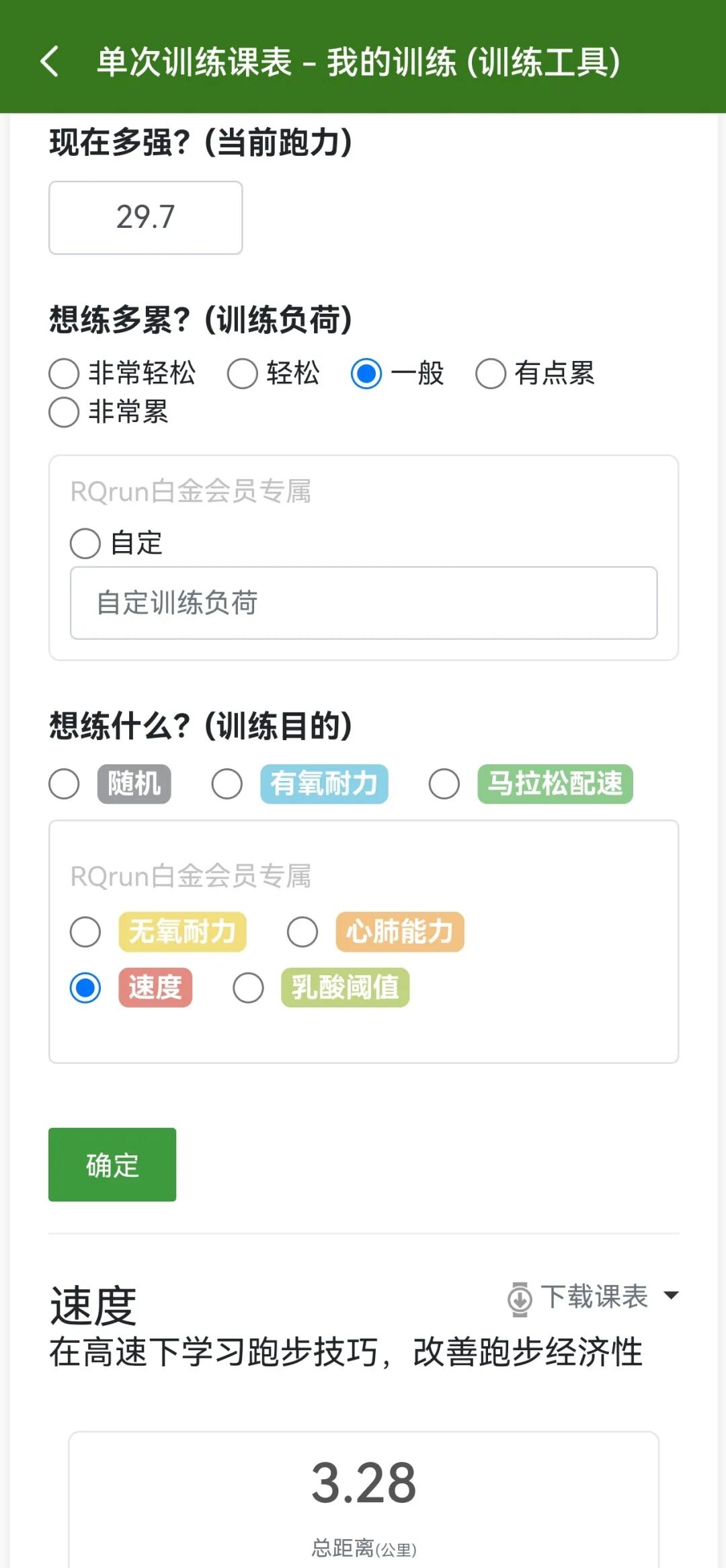This screenshot has height=1568, width=726.
Task: Pick the green 马拉松配速 goal tag
Action: (555, 784)
